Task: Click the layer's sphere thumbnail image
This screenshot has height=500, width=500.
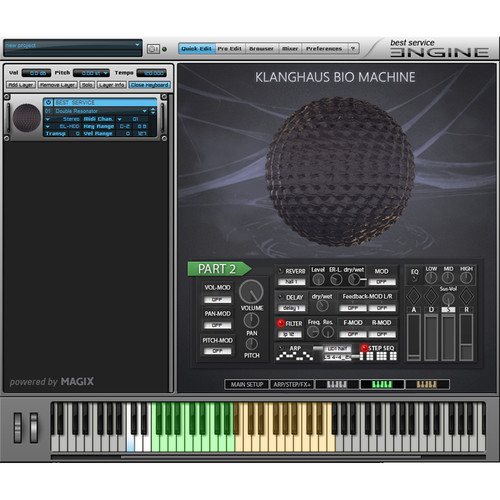Action: (26, 118)
